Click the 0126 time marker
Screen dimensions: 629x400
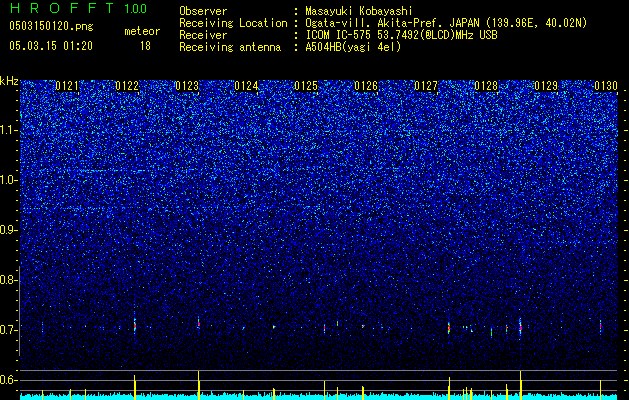[366, 86]
